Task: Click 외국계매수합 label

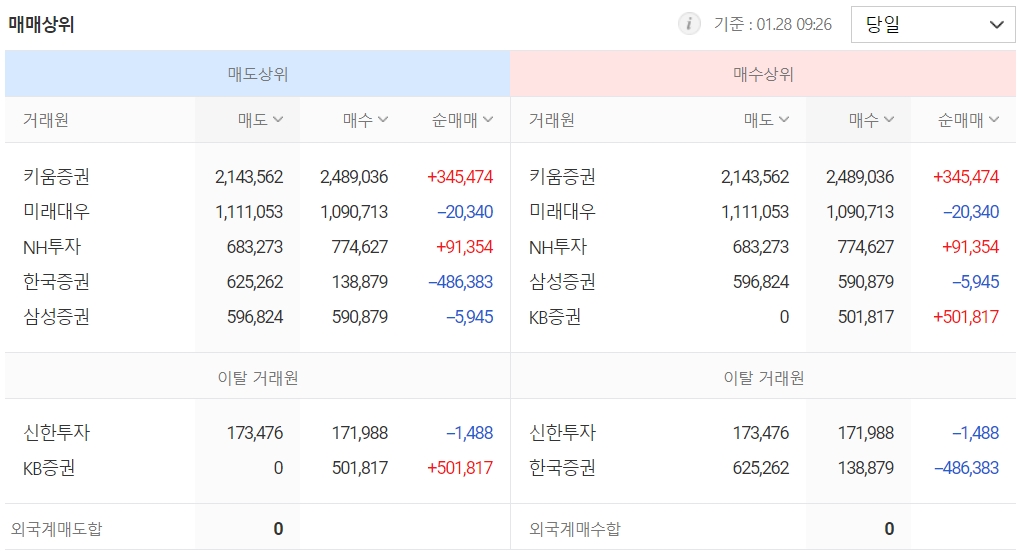Action: click(575, 528)
